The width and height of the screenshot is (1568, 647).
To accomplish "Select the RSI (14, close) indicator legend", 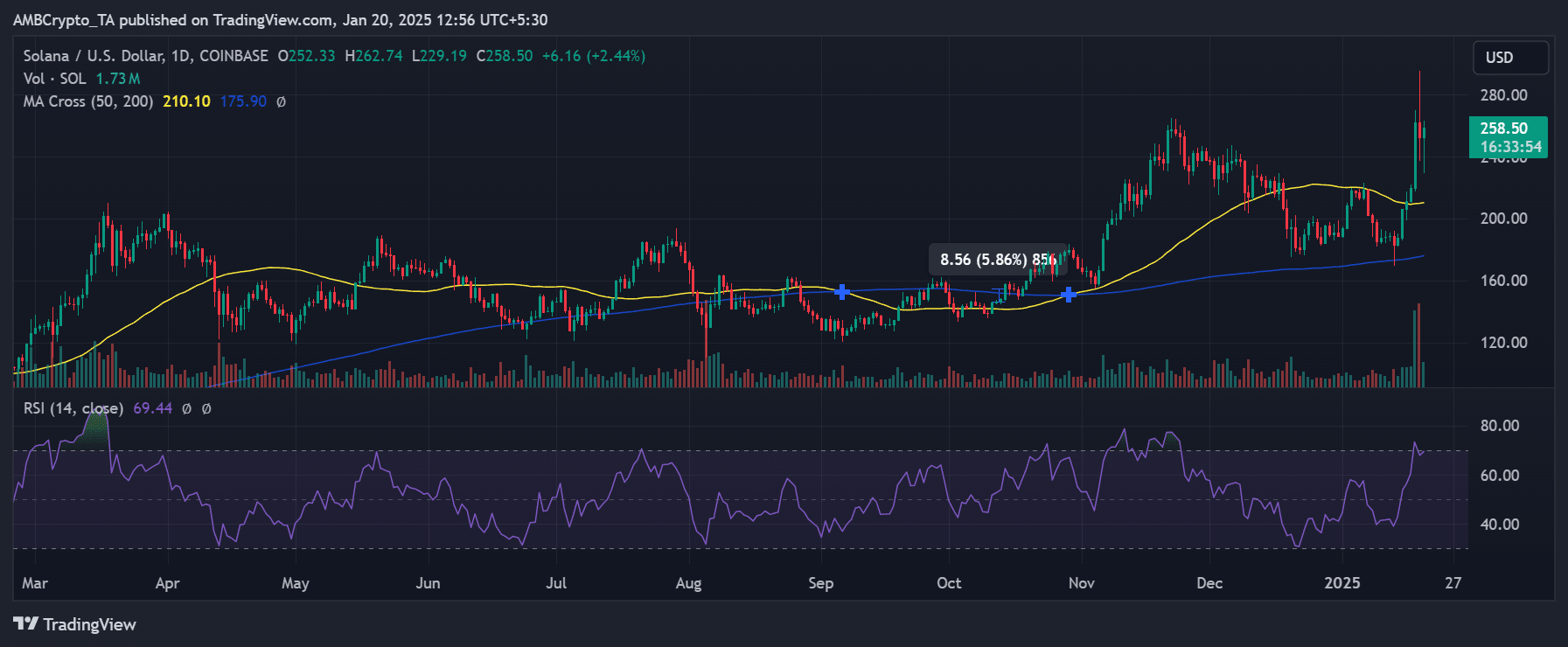I will click(x=73, y=408).
